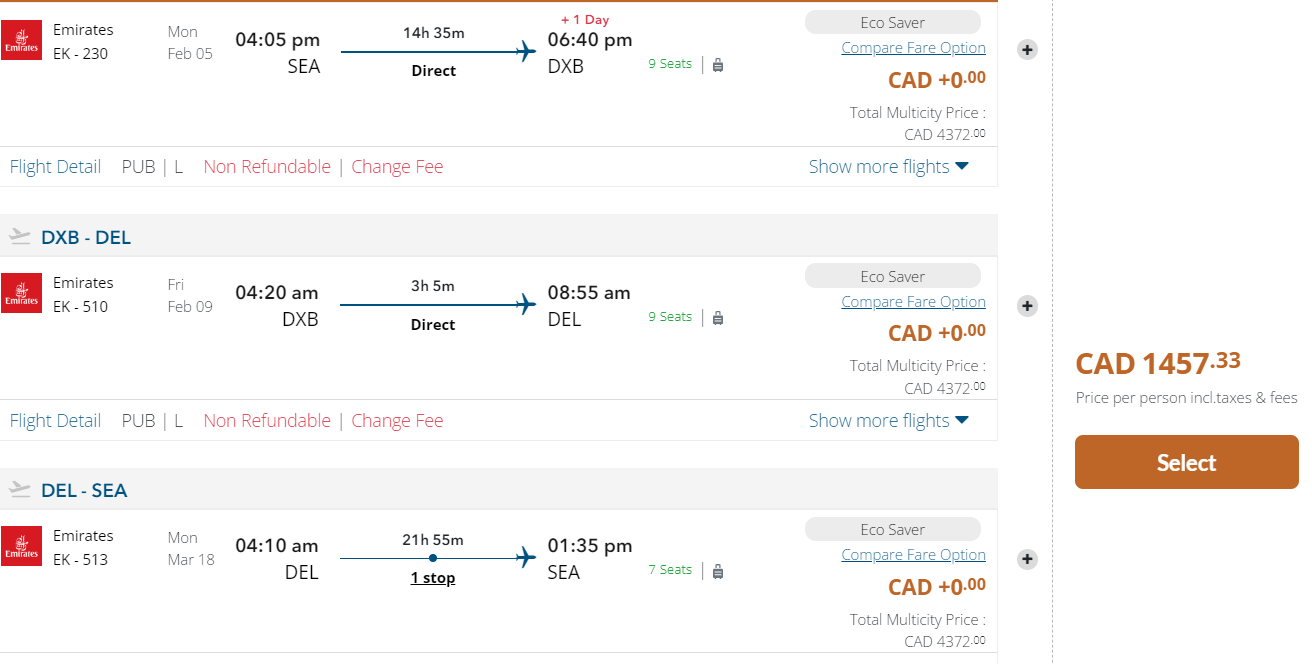Click the Emirates logo for flight EK-230
Image resolution: width=1312 pixels, height=664 pixels.
(x=21, y=40)
